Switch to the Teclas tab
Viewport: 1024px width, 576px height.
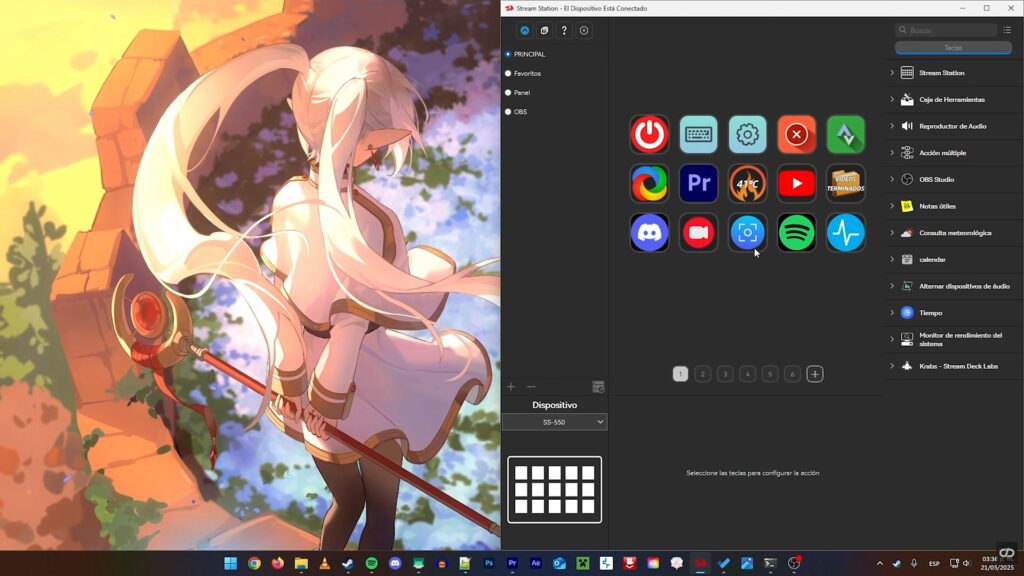pyautogui.click(x=953, y=48)
